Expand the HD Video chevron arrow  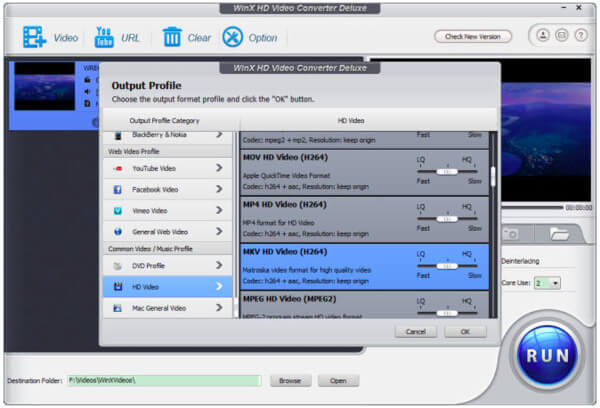tap(219, 286)
